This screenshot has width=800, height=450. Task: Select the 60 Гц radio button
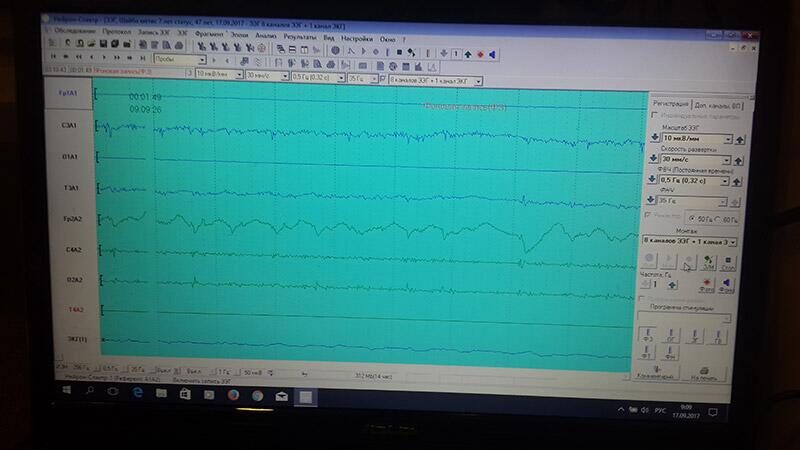point(717,219)
